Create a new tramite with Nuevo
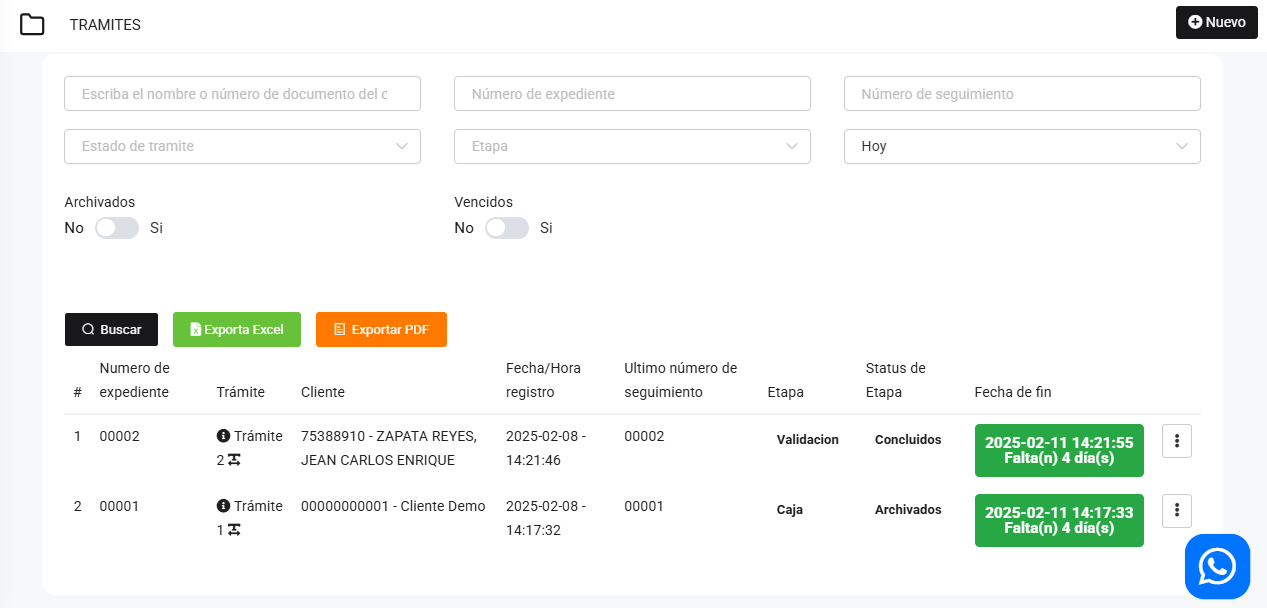Screen dimensions: 1267x608 click(x=1216, y=22)
